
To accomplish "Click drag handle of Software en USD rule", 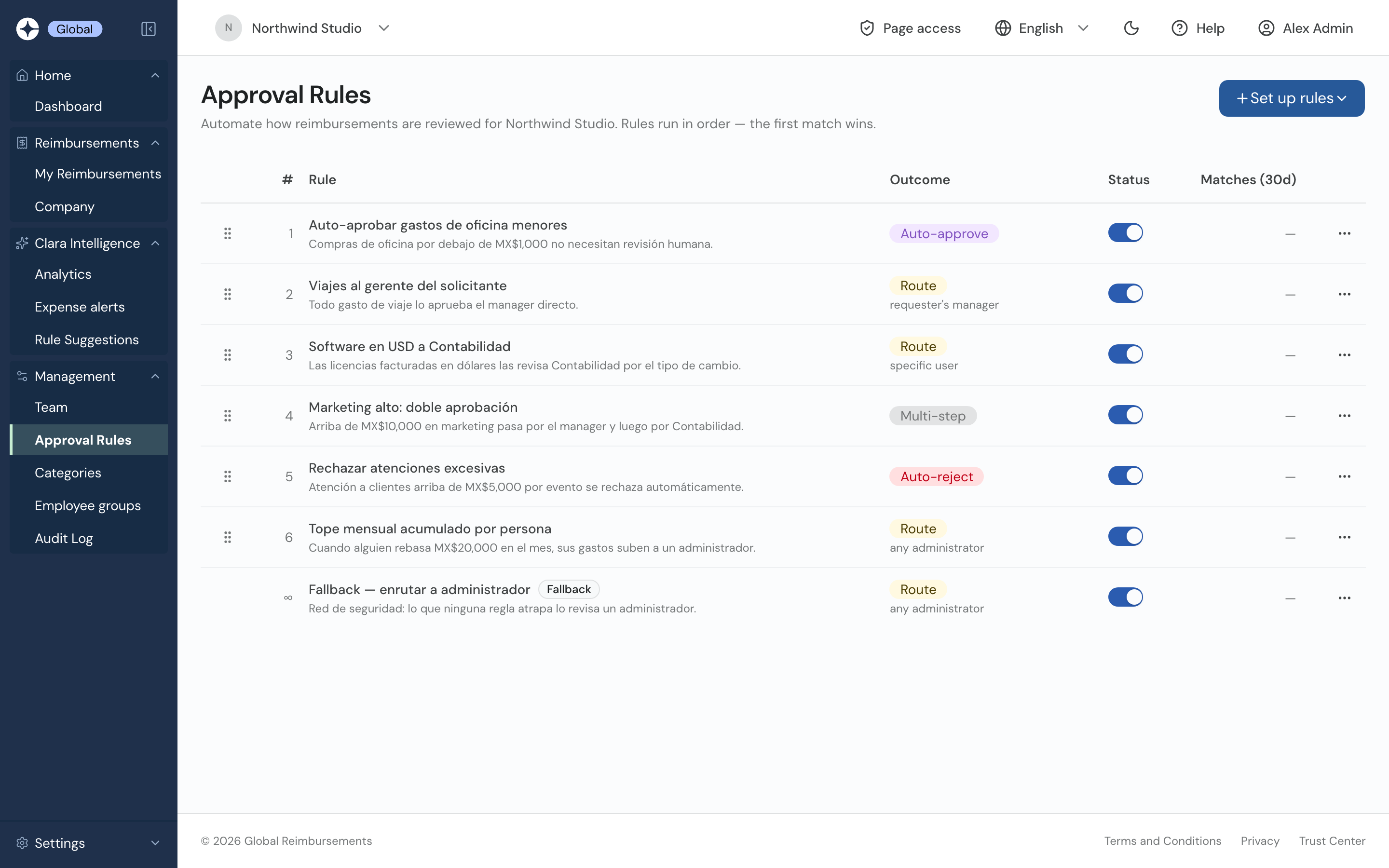I will [x=227, y=355].
